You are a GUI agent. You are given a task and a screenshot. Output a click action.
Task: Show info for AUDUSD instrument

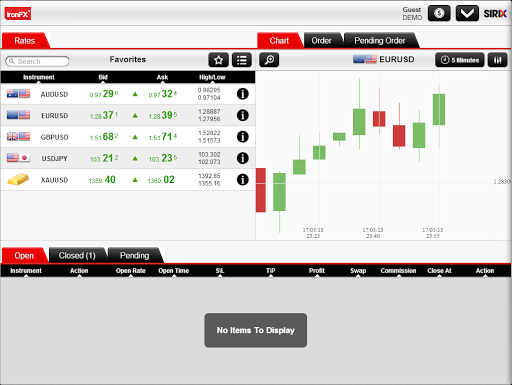[x=243, y=94]
